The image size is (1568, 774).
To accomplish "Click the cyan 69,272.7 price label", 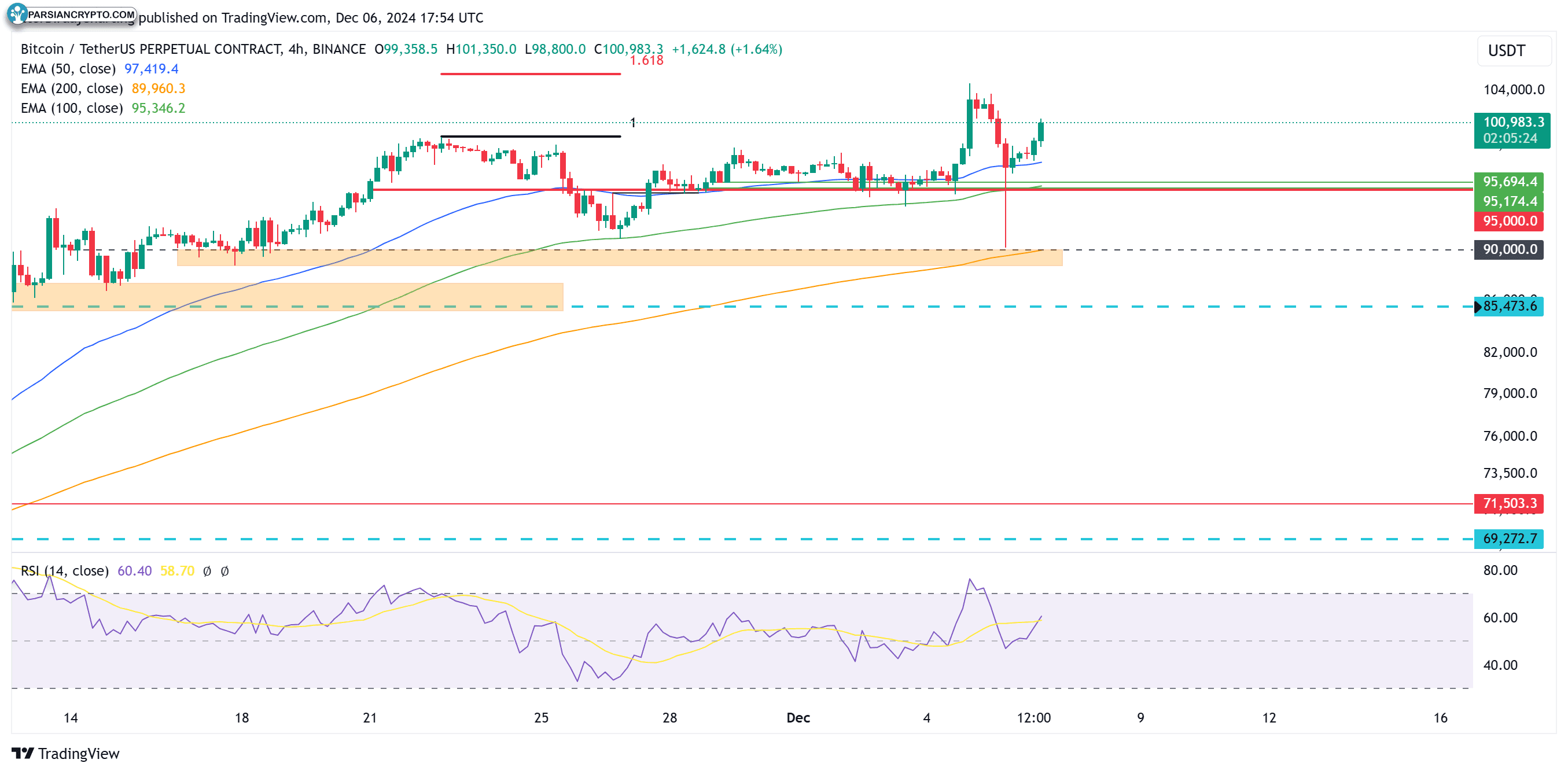I will (x=1509, y=539).
